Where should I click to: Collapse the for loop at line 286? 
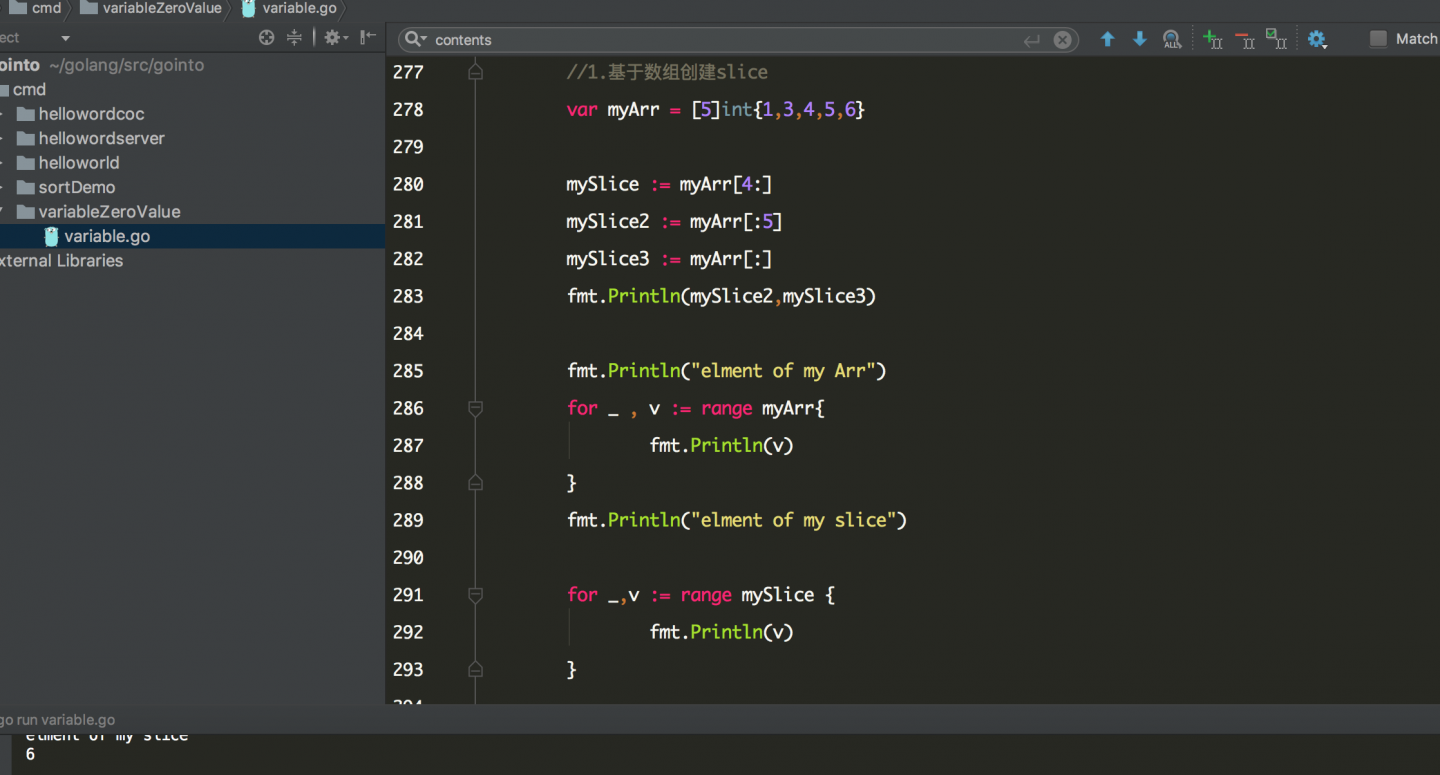[475, 408]
